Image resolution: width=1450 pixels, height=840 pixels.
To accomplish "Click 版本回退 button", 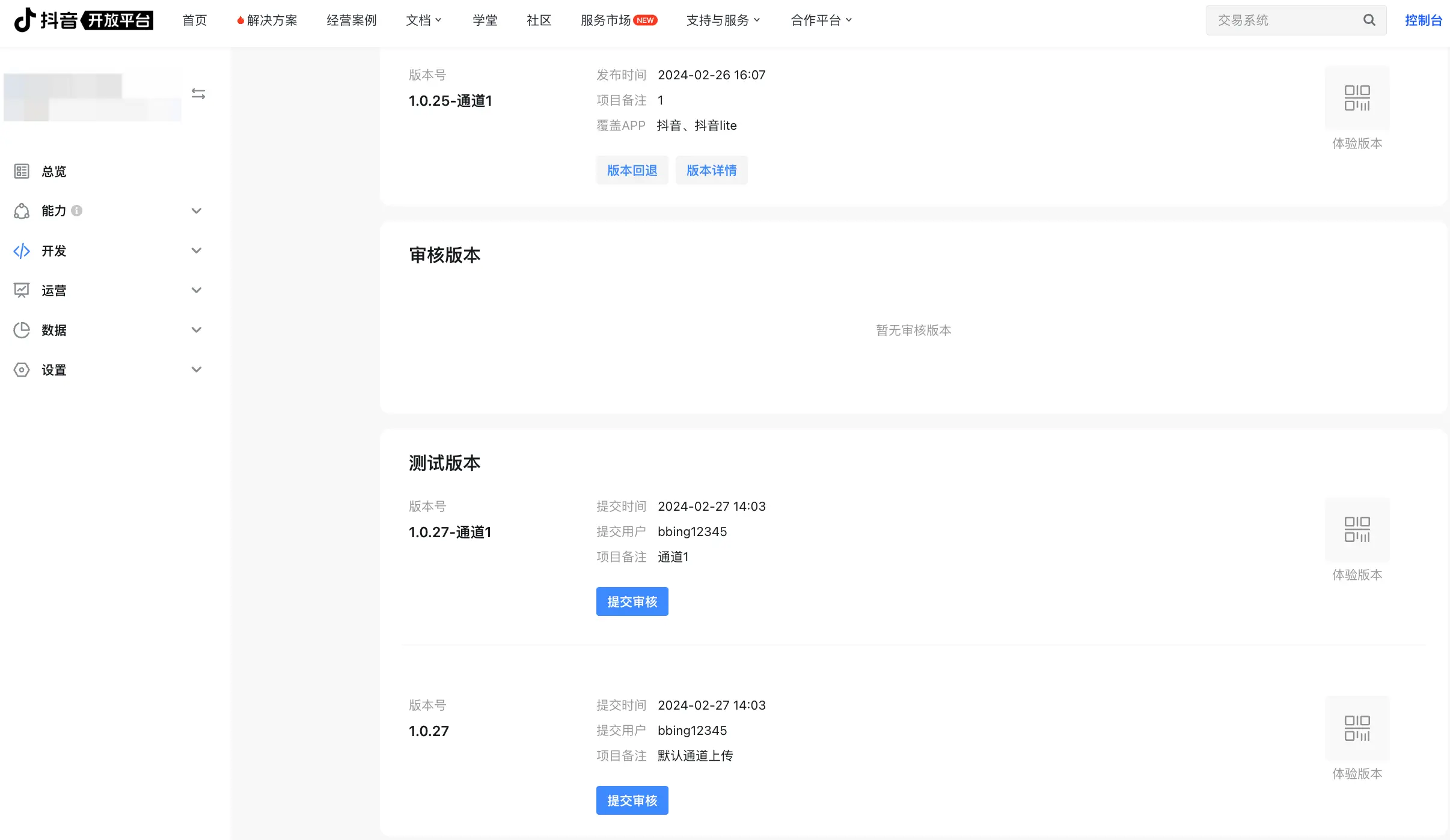I will click(632, 171).
